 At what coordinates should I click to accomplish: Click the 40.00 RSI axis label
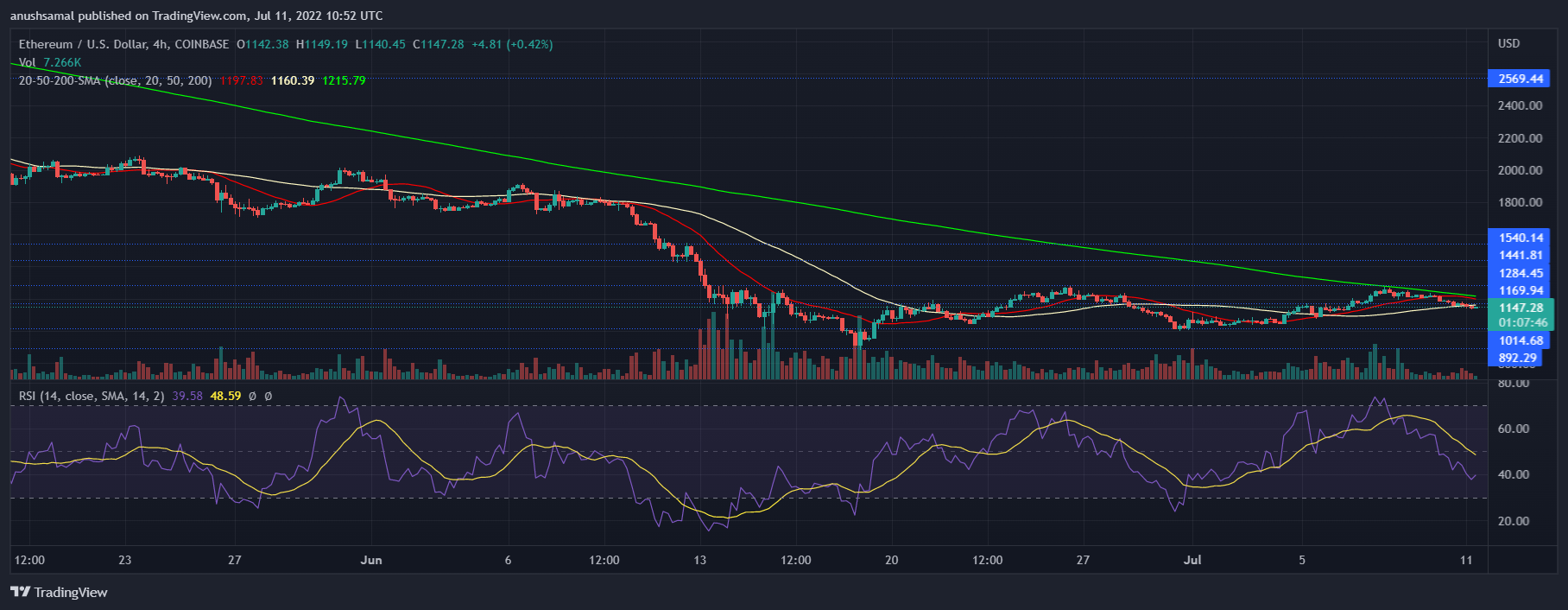pos(1514,474)
